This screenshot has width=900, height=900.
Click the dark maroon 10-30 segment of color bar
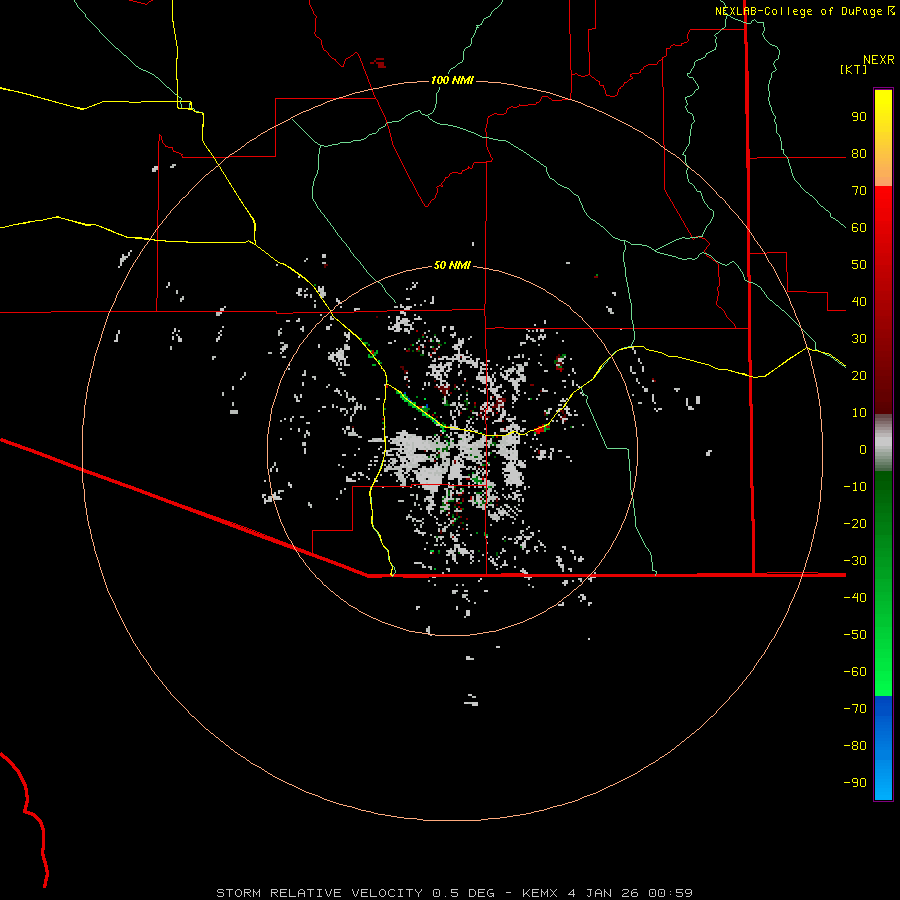coord(883,376)
